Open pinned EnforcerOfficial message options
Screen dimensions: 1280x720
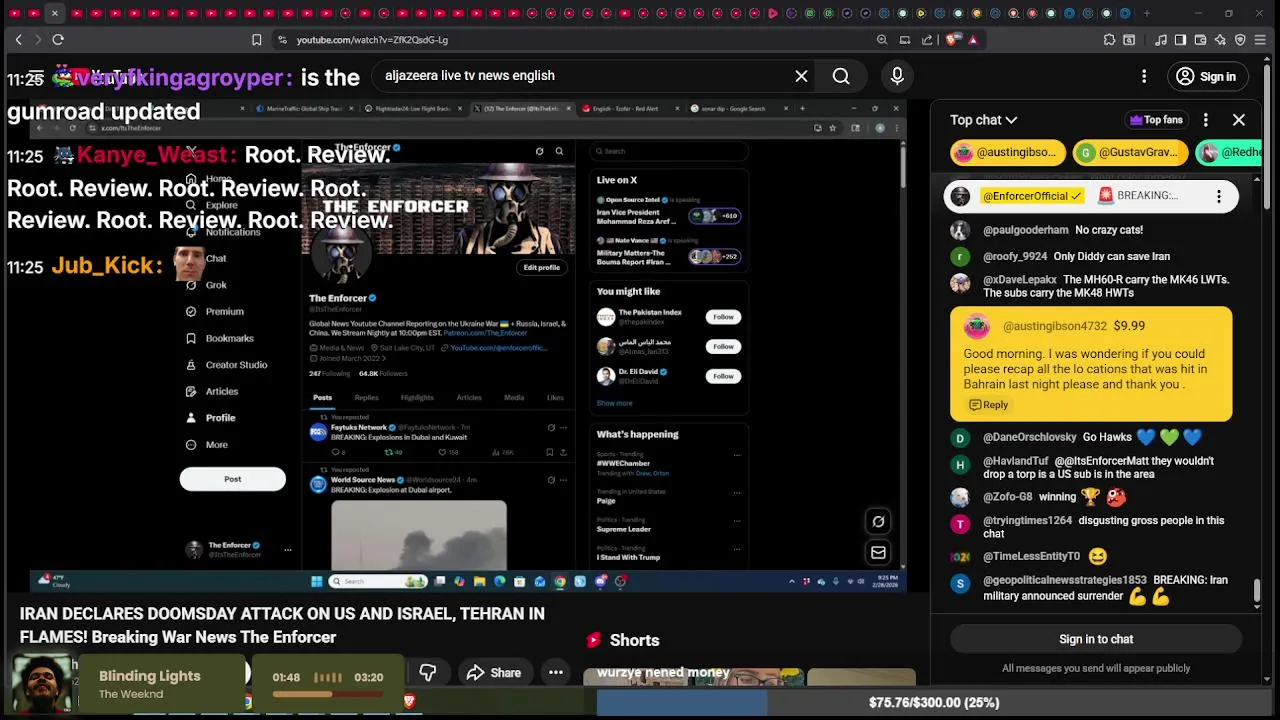[1219, 197]
